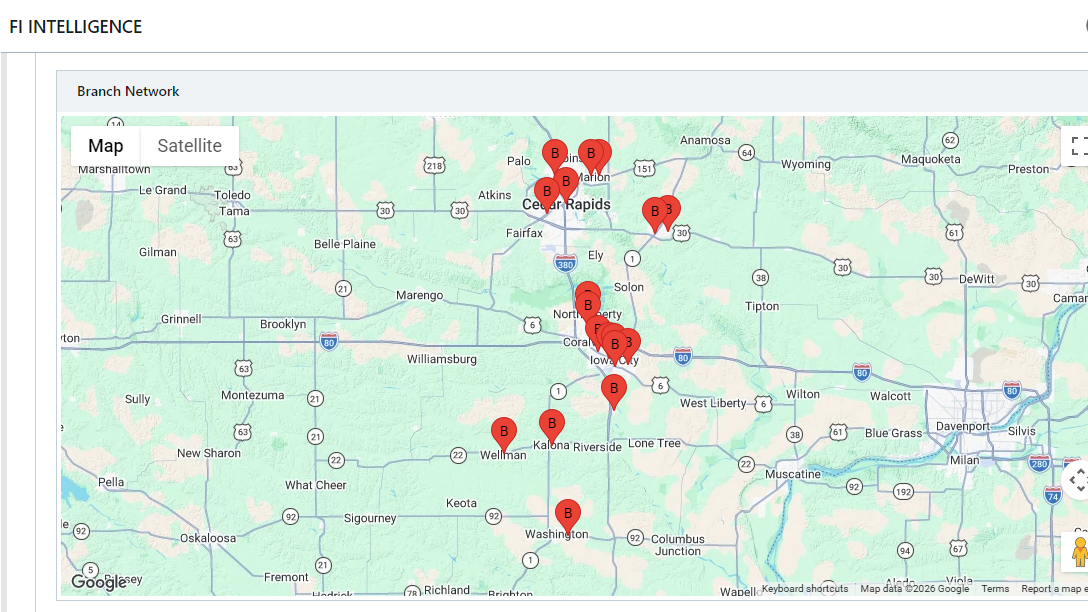The width and height of the screenshot is (1088, 612).
Task: Open the Keyboard shortcuts dialog
Action: (x=805, y=588)
